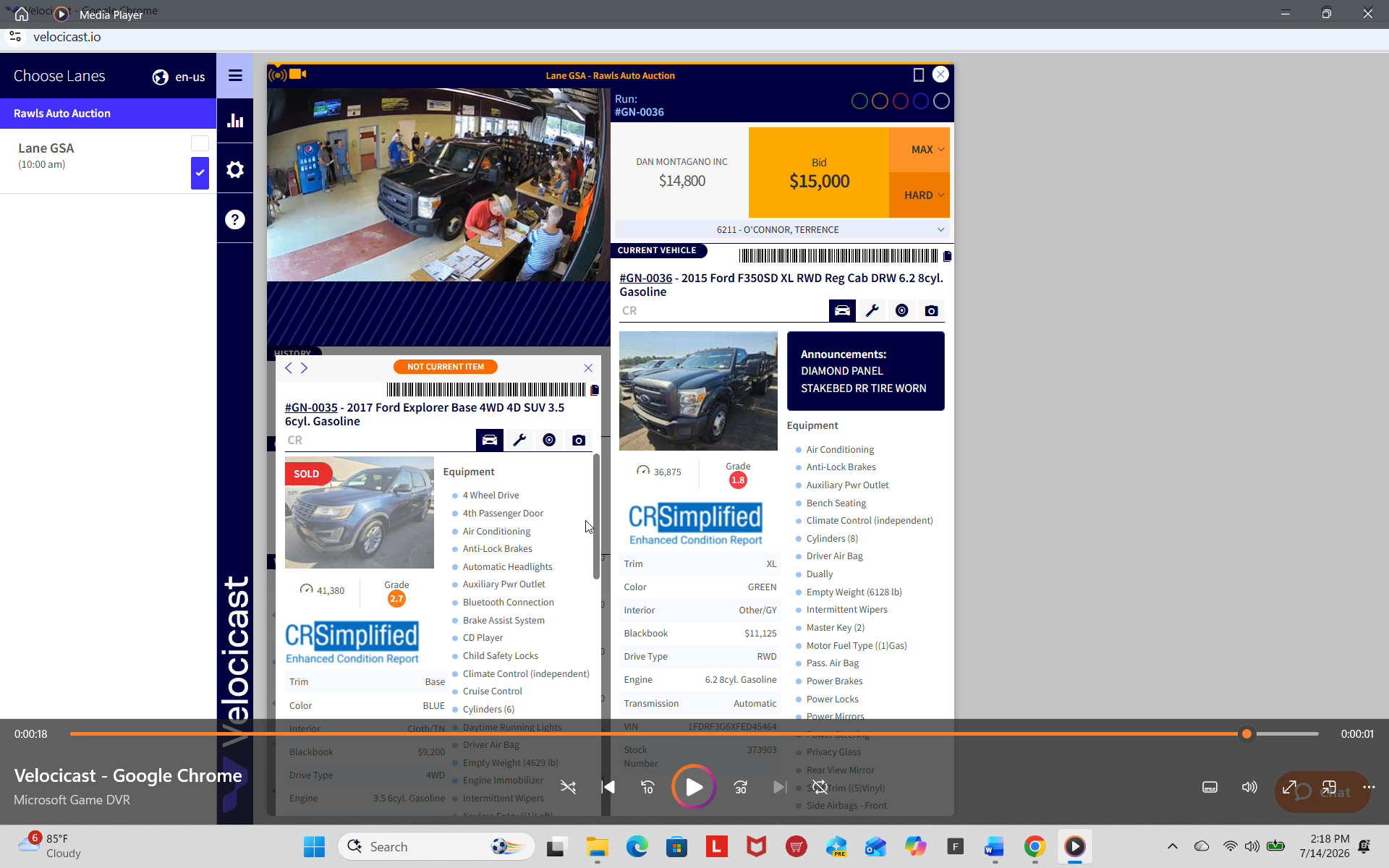Go to previous history item arrow
The height and width of the screenshot is (868, 1389).
288,367
